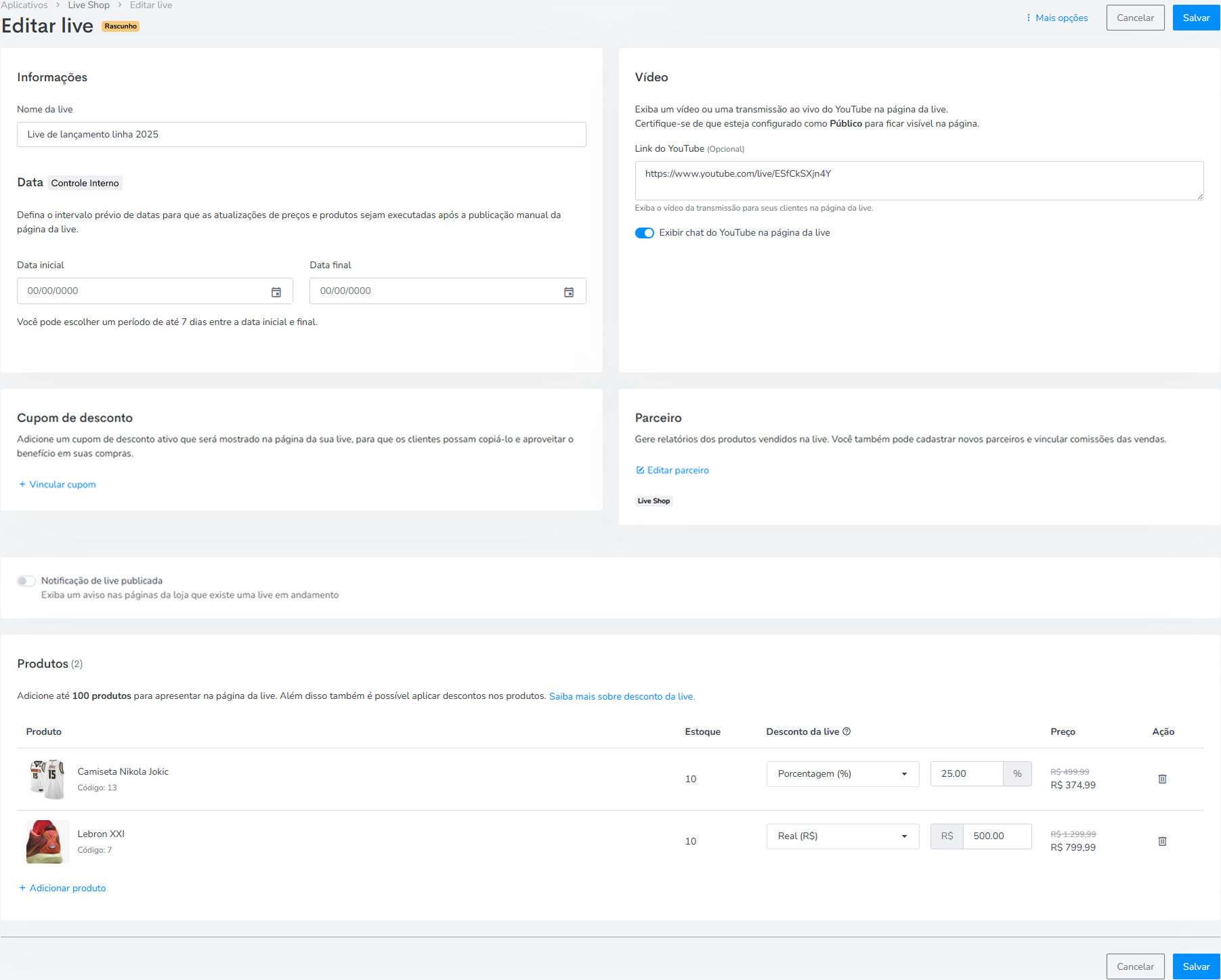
Task: Click the price R$ 799,99
Action: (x=1073, y=848)
